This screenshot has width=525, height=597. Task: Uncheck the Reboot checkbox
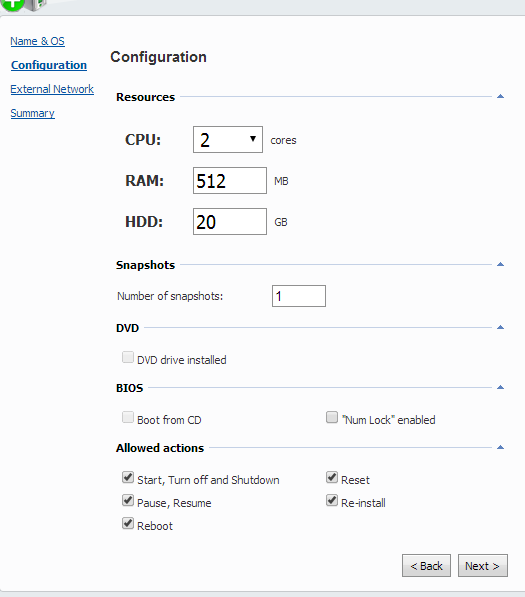(x=128, y=524)
